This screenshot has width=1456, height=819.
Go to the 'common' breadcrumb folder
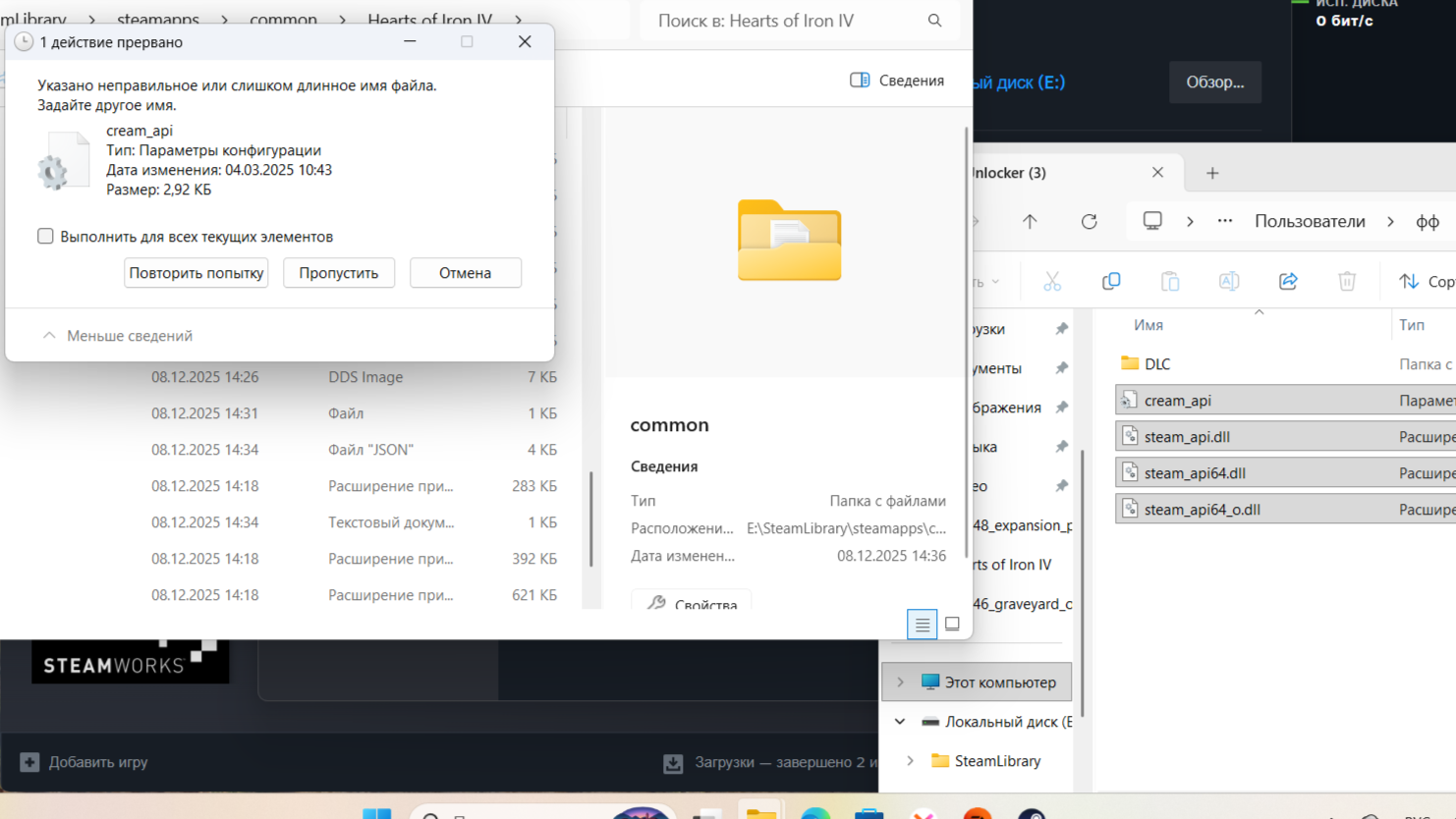(283, 20)
